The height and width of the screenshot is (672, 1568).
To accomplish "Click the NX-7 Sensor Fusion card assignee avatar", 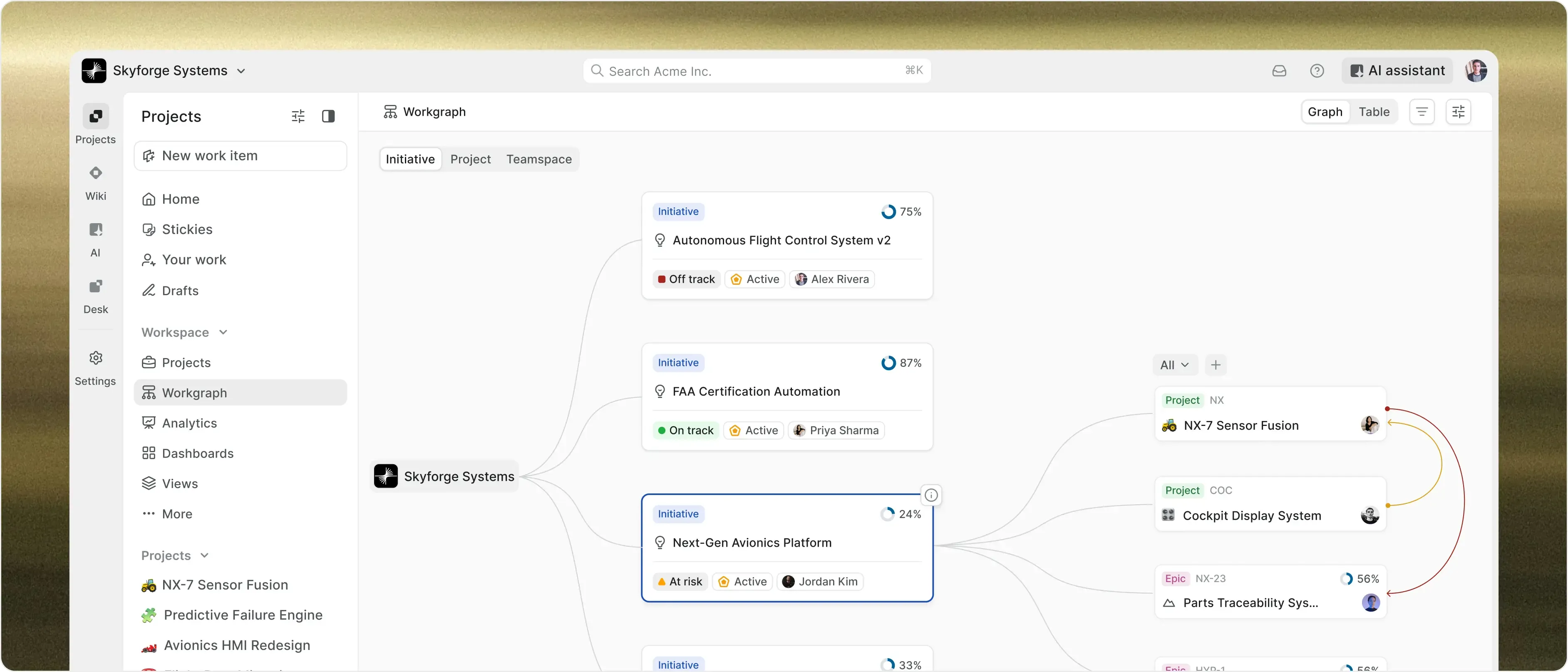I will pyautogui.click(x=1370, y=425).
